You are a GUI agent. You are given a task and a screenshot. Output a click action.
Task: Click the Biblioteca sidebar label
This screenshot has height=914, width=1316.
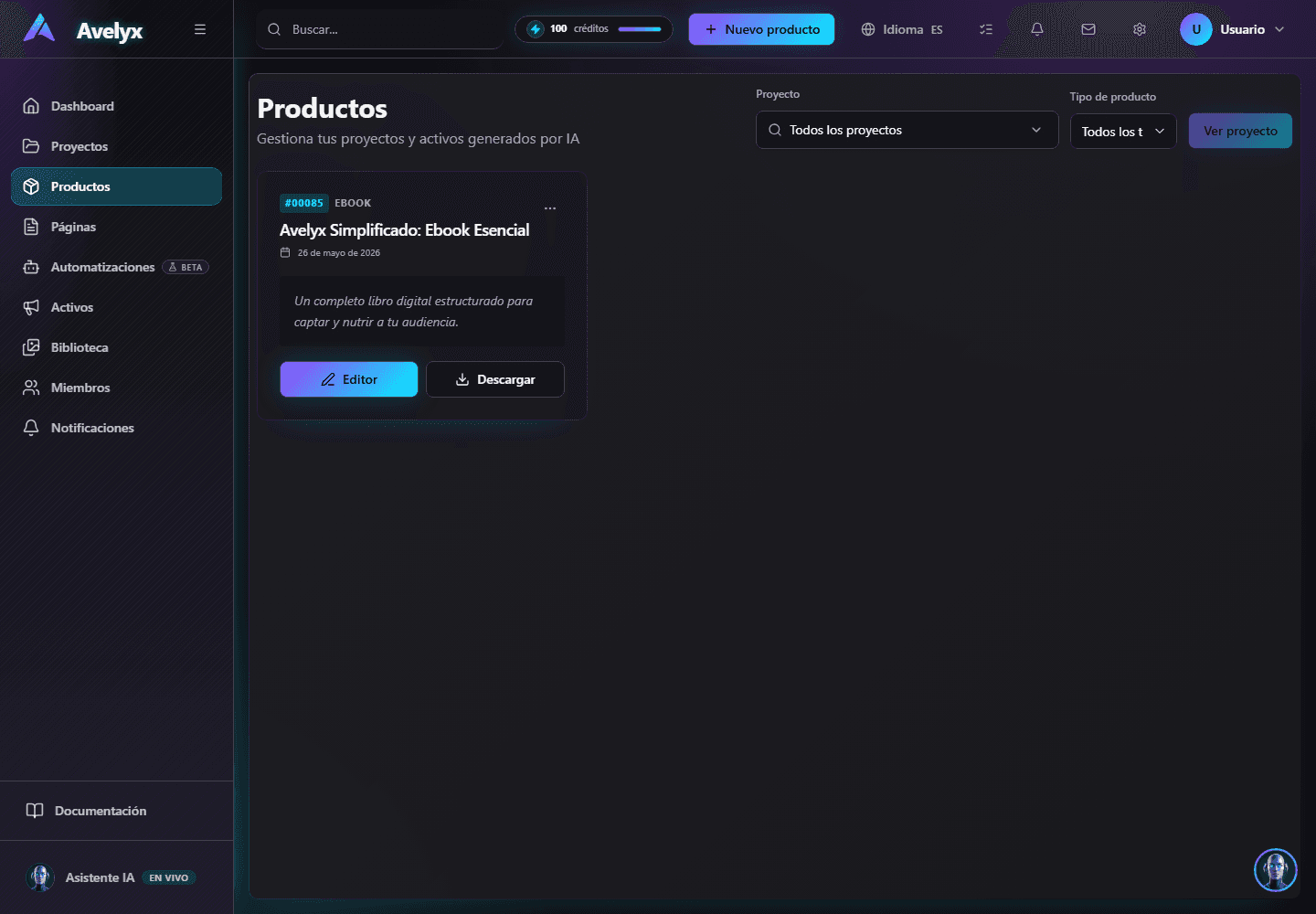80,347
